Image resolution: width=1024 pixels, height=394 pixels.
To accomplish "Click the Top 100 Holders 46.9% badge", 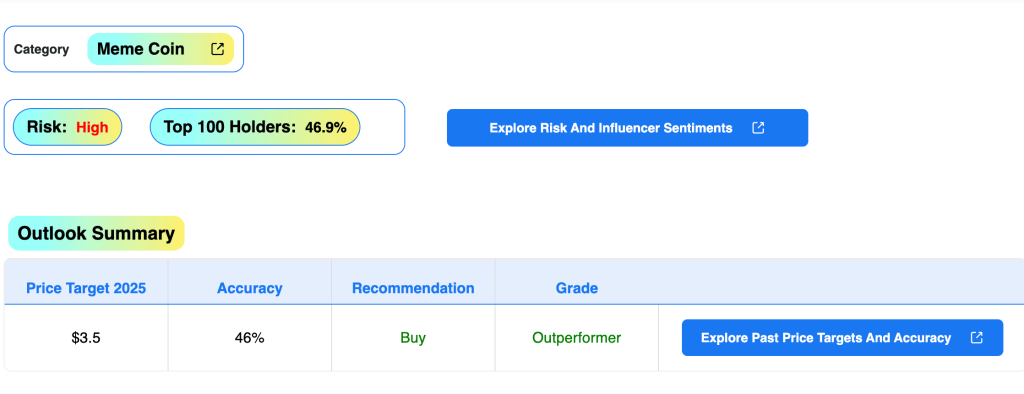I will [255, 127].
